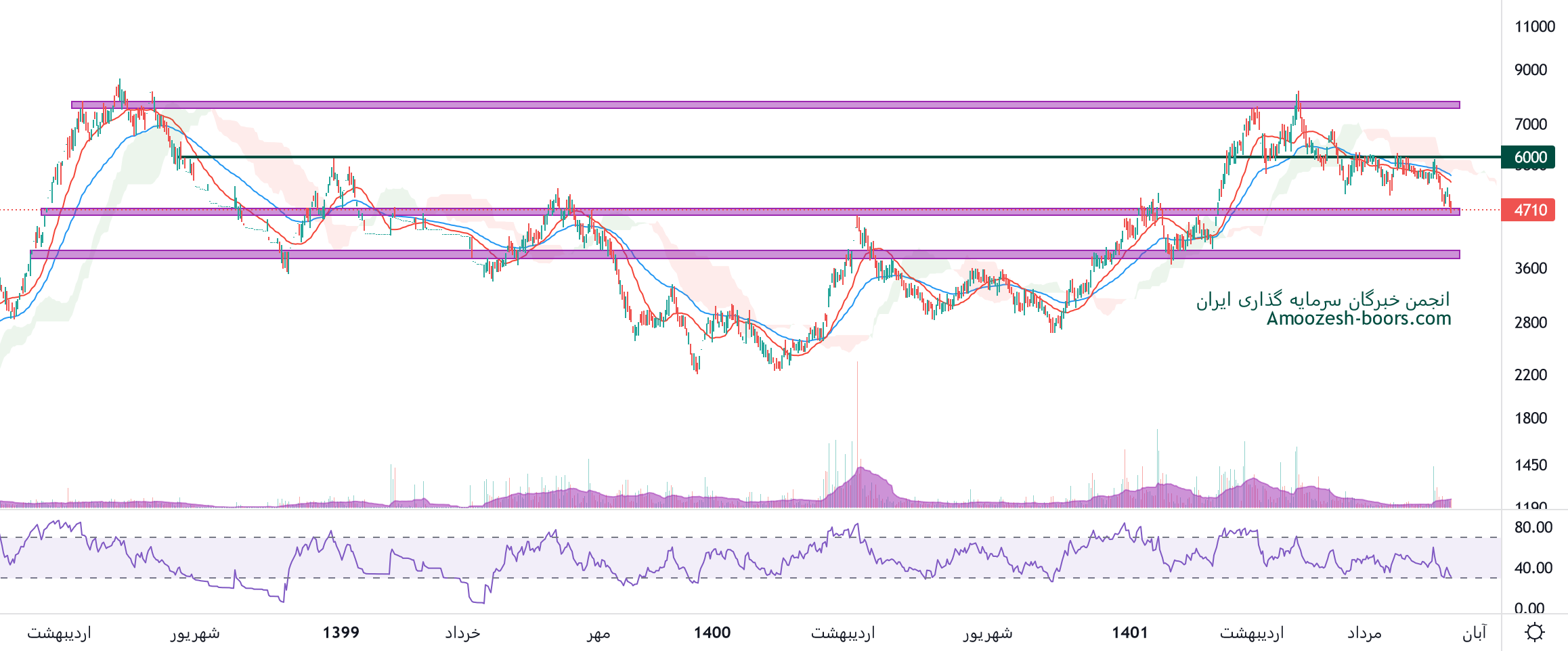
Task: Click the 2200 price scale label
Action: click(1530, 375)
